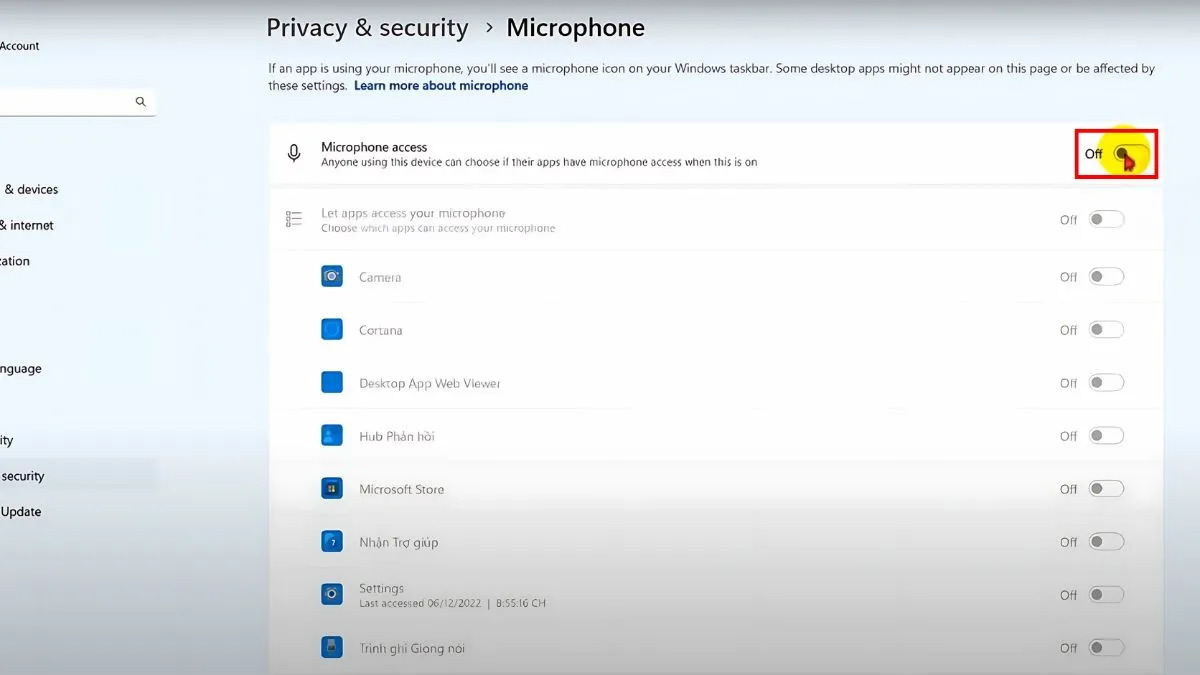
Task: Click the Cortana app icon
Action: point(332,330)
